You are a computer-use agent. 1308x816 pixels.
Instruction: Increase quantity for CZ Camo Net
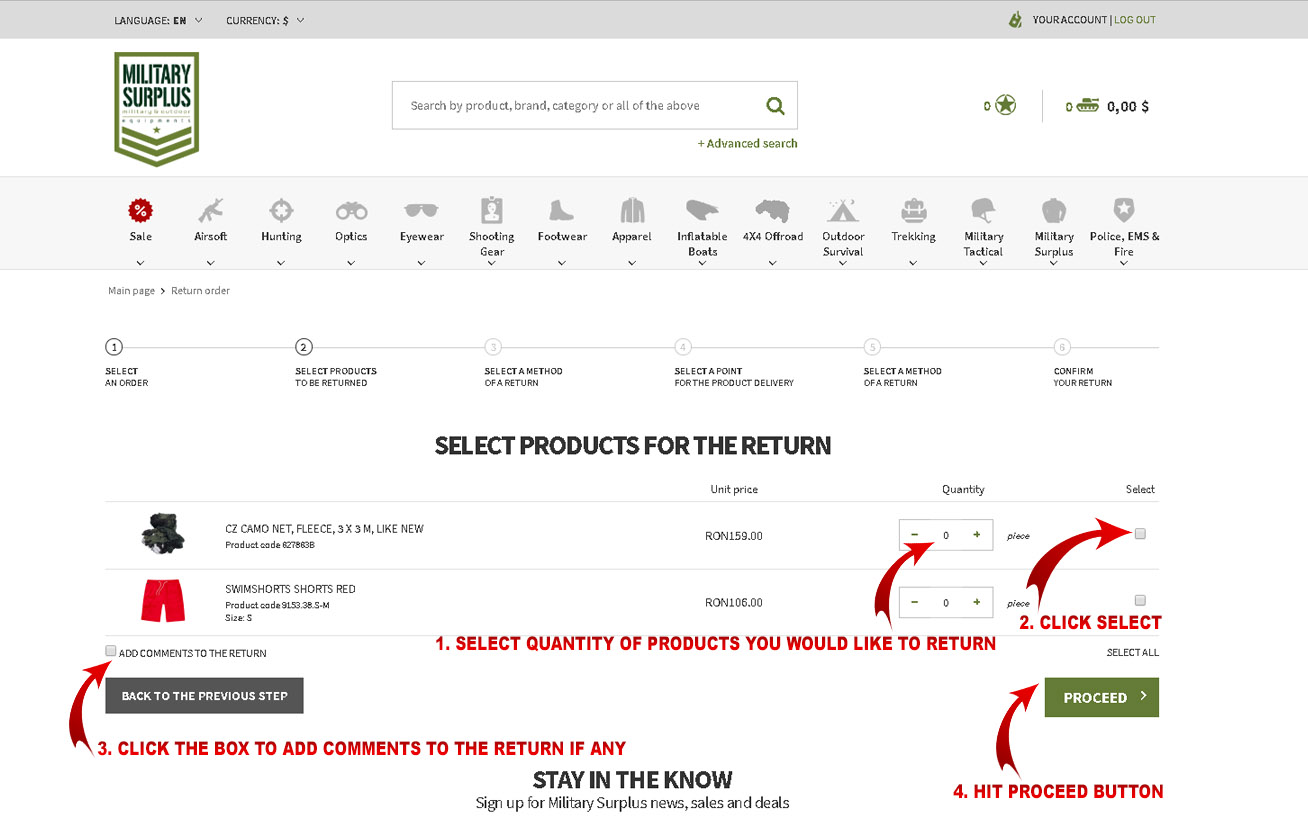[x=976, y=535]
